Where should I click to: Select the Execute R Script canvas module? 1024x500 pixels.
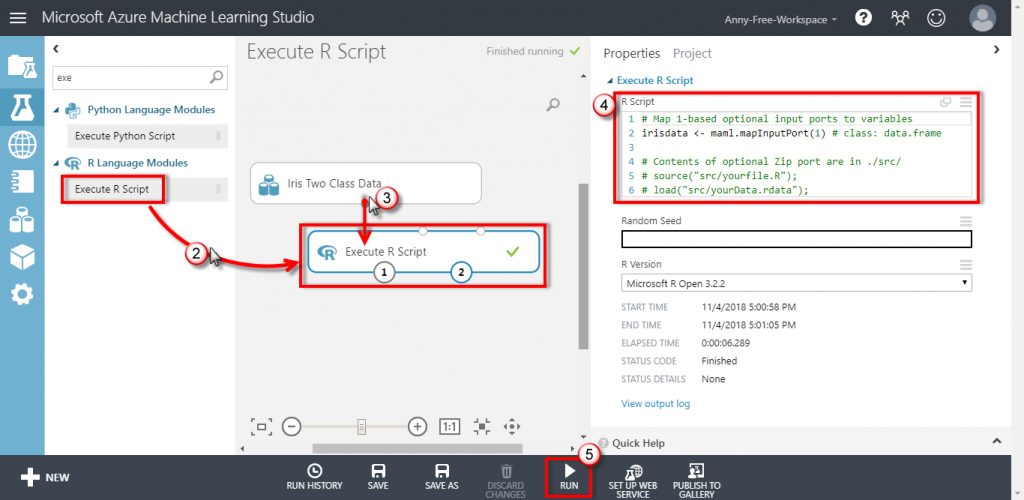tap(423, 251)
